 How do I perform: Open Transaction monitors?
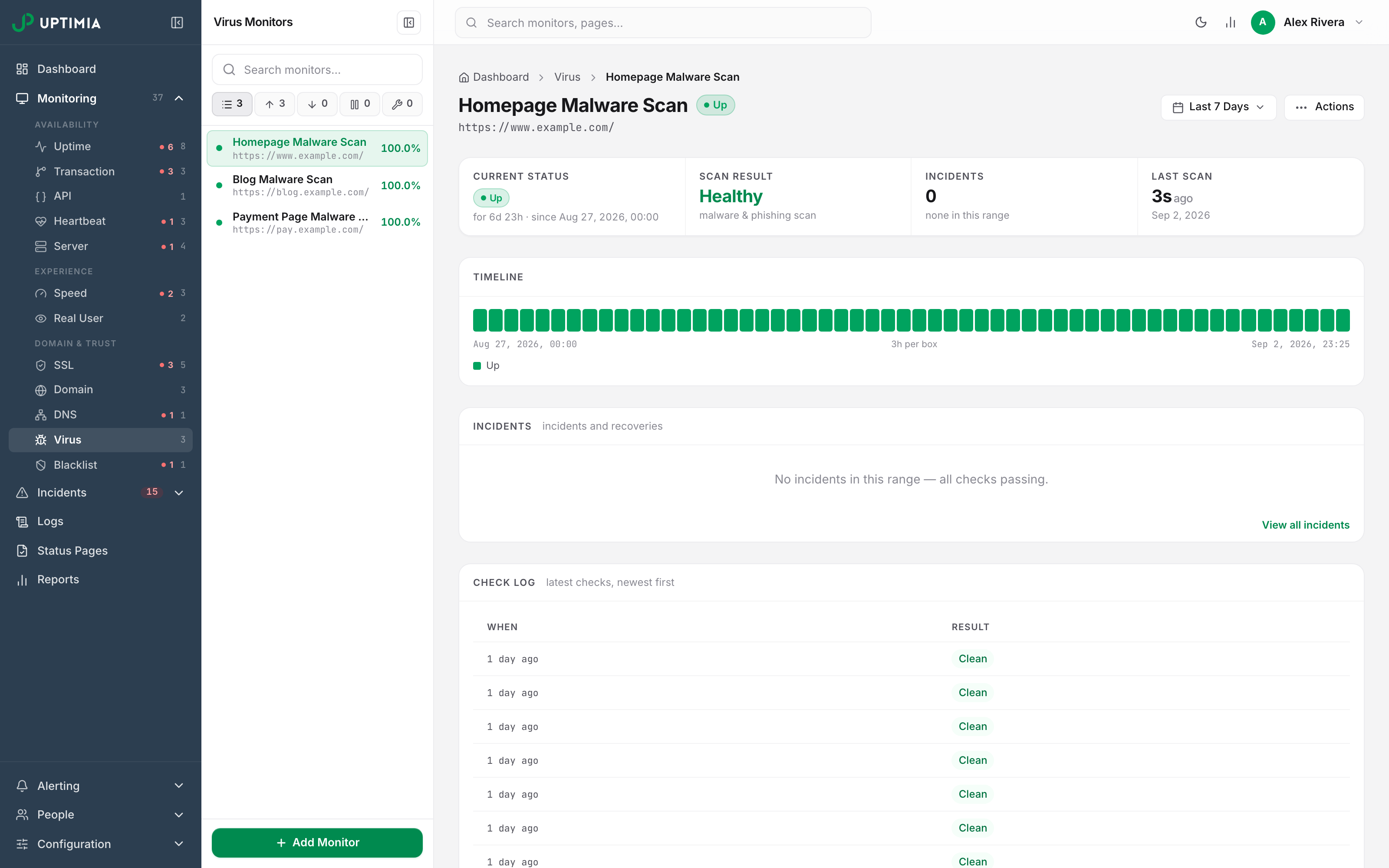pyautogui.click(x=100, y=172)
